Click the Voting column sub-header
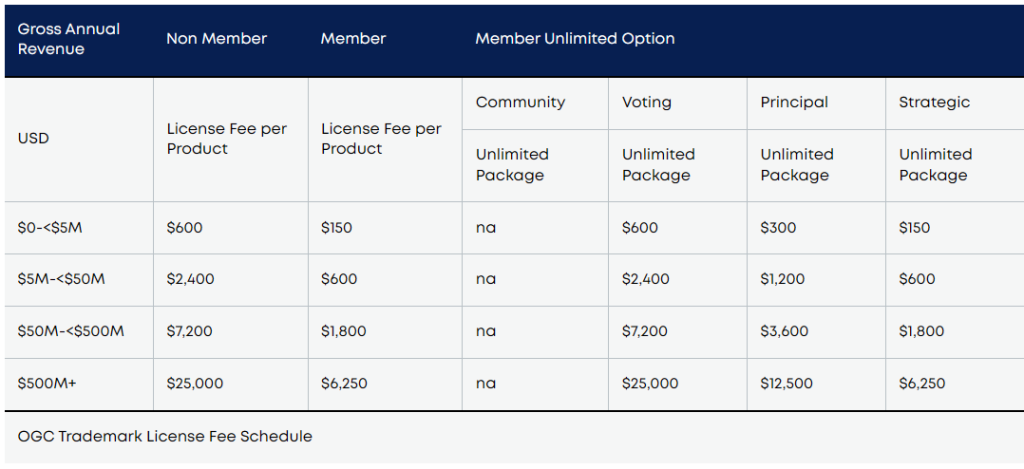 647,102
